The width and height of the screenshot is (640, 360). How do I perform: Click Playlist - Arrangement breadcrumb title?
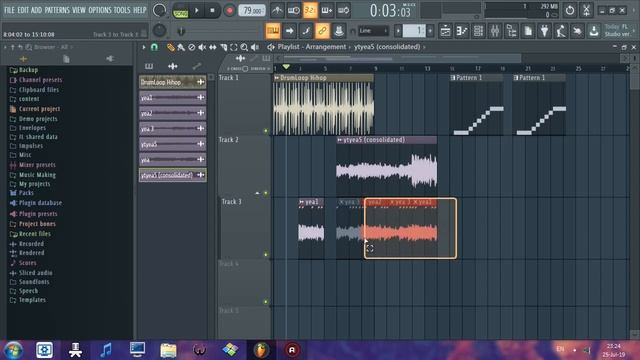point(312,47)
